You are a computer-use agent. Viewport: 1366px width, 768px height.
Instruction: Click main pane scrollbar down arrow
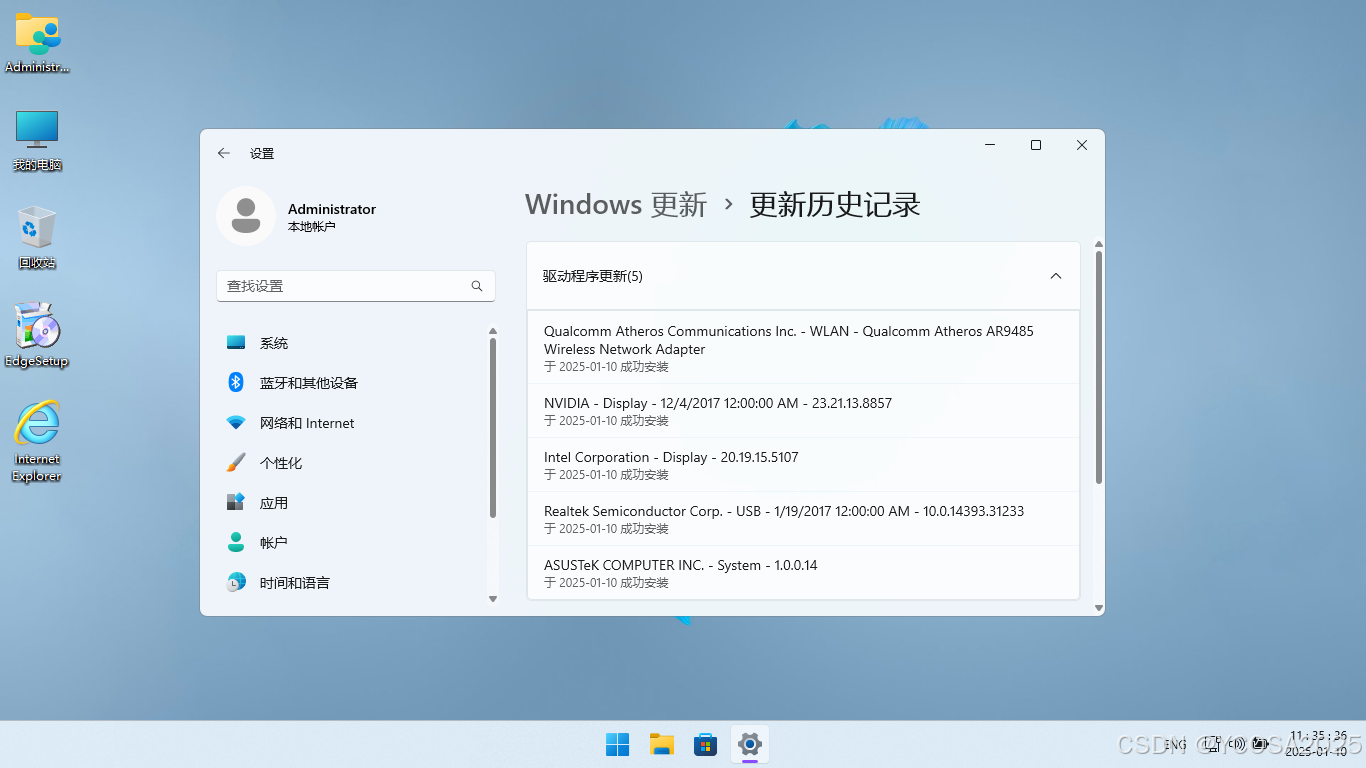(1099, 608)
